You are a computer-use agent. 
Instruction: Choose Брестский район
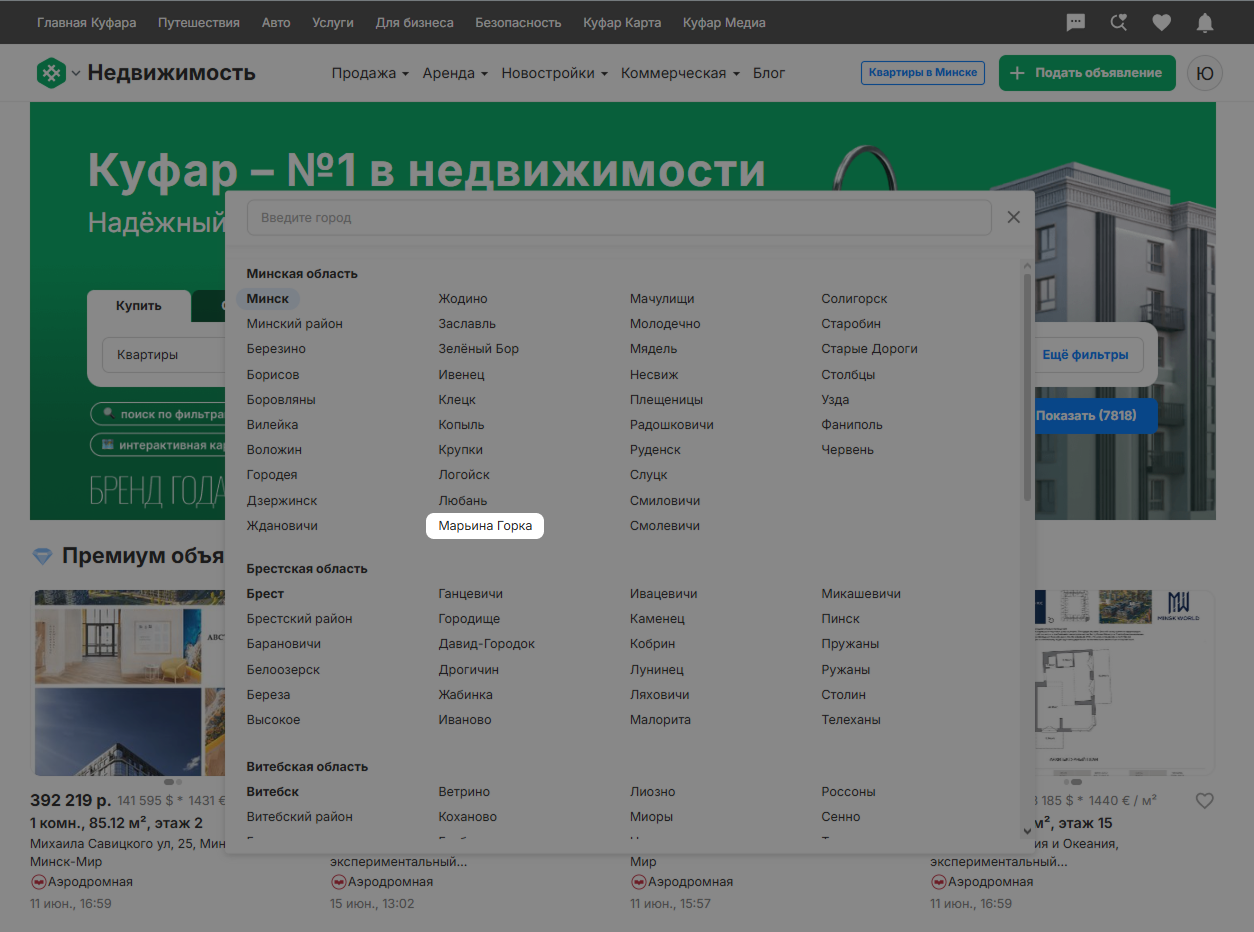300,619
